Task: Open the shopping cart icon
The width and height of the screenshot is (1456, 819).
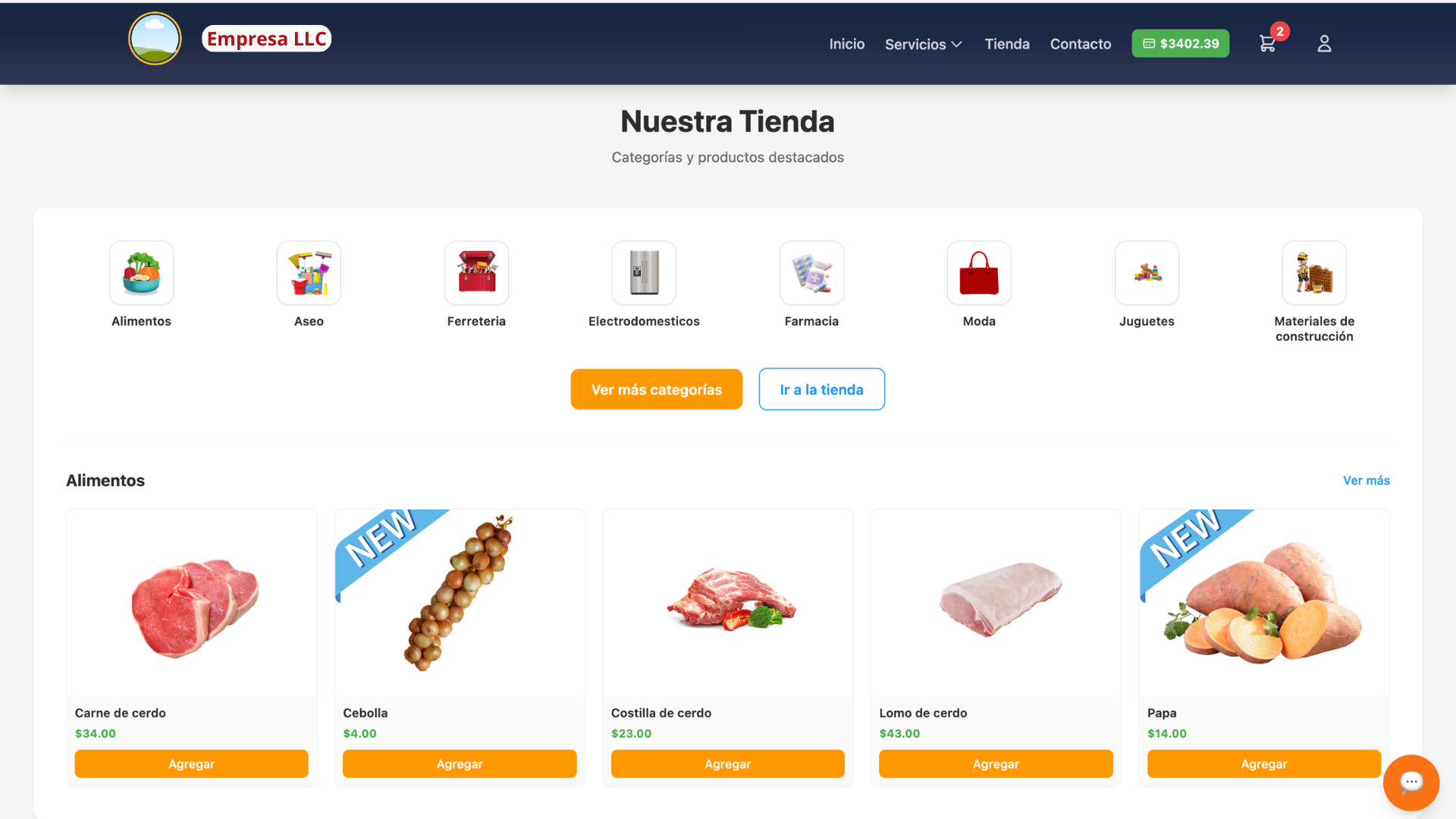Action: coord(1268,44)
